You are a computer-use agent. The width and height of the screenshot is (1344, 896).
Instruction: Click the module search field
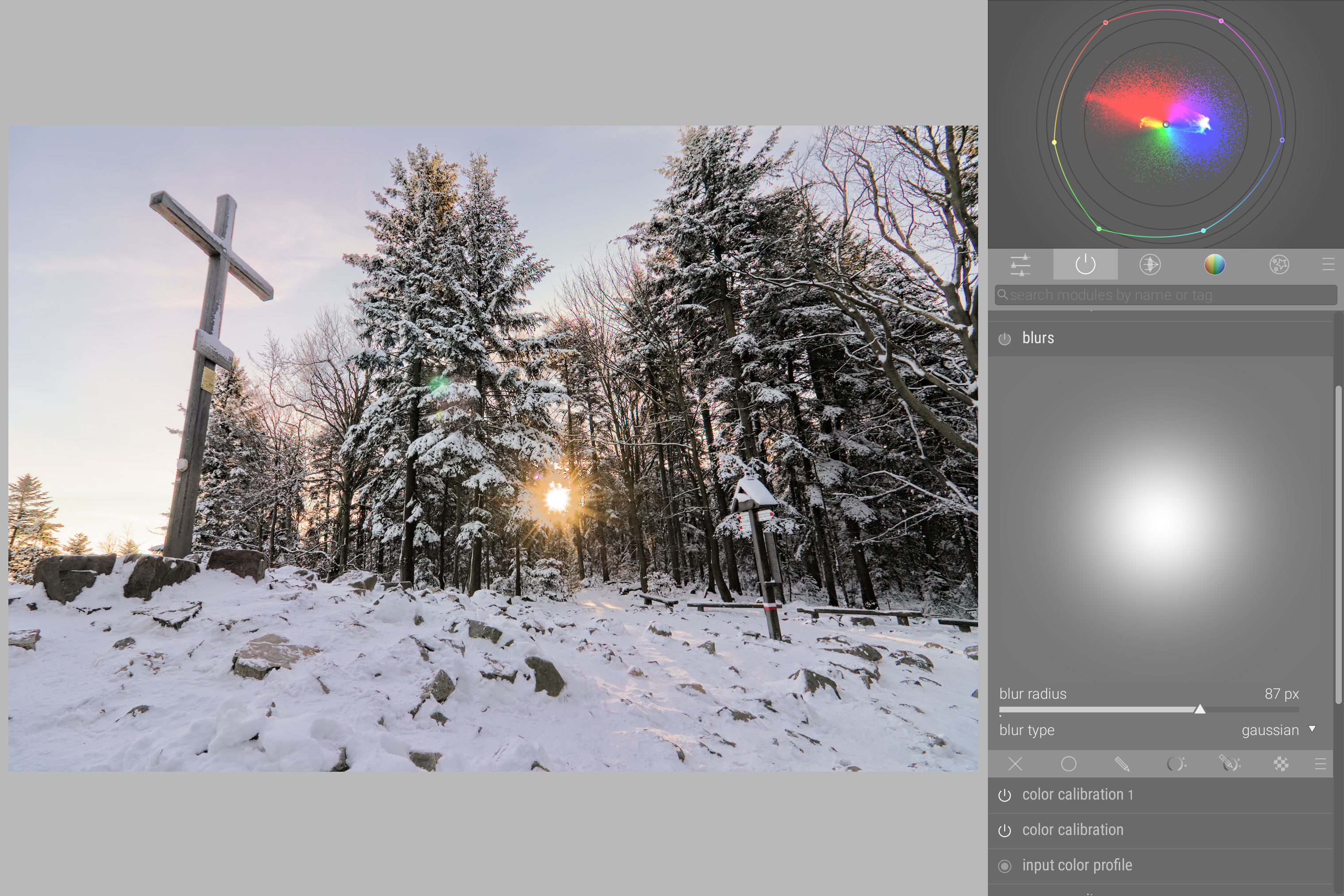point(1166,295)
